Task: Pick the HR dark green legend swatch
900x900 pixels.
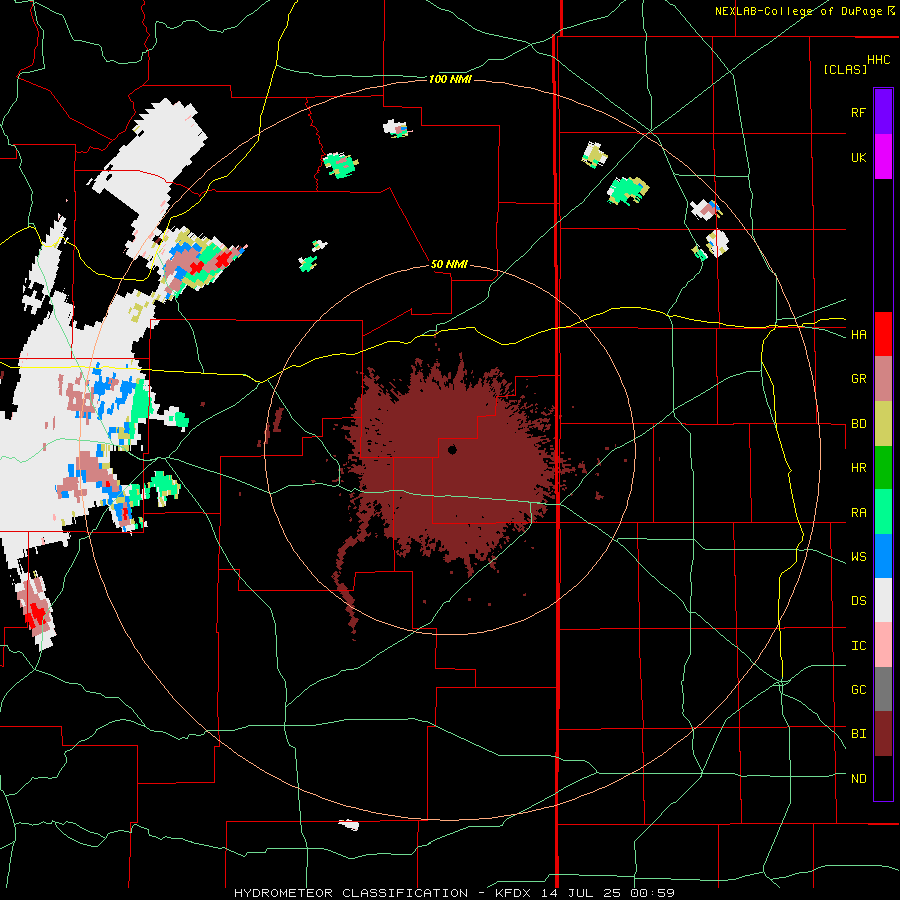Action: click(x=883, y=468)
